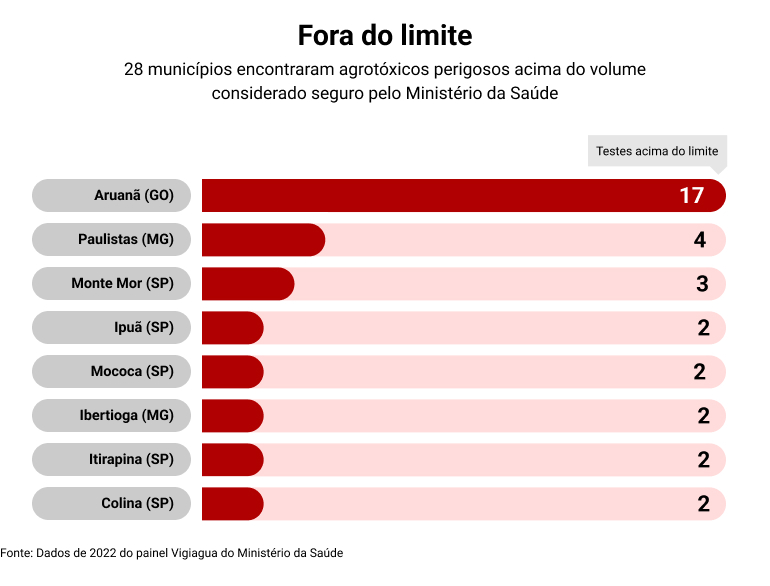Viewport: 770px width, 586px height.
Task: Click the dark red Colina bar segment
Action: click(x=232, y=504)
